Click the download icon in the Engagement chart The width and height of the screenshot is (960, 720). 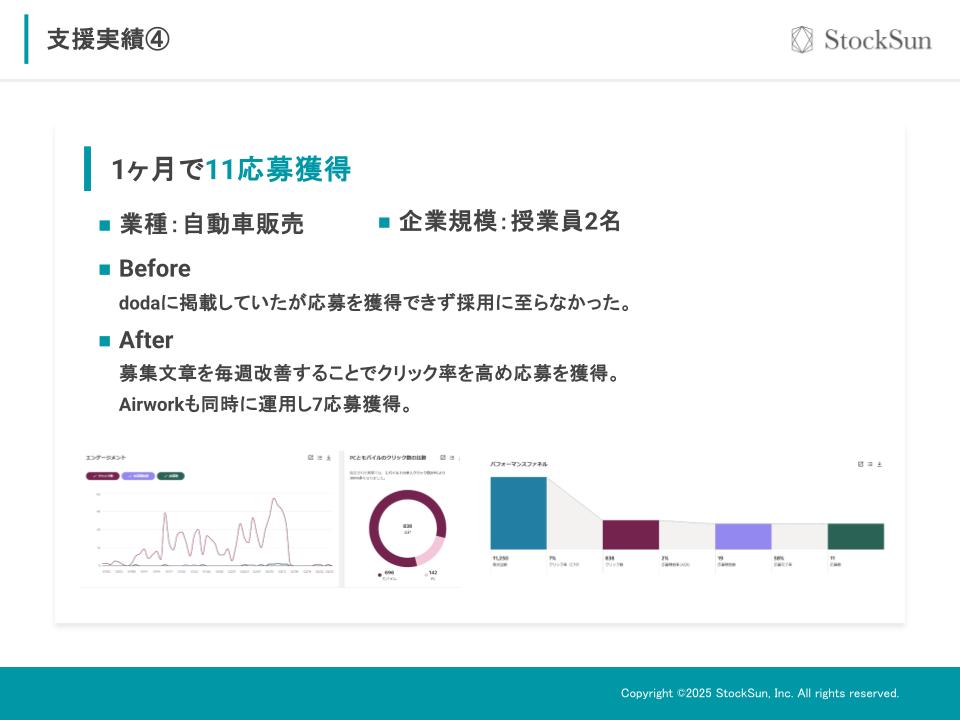[329, 457]
